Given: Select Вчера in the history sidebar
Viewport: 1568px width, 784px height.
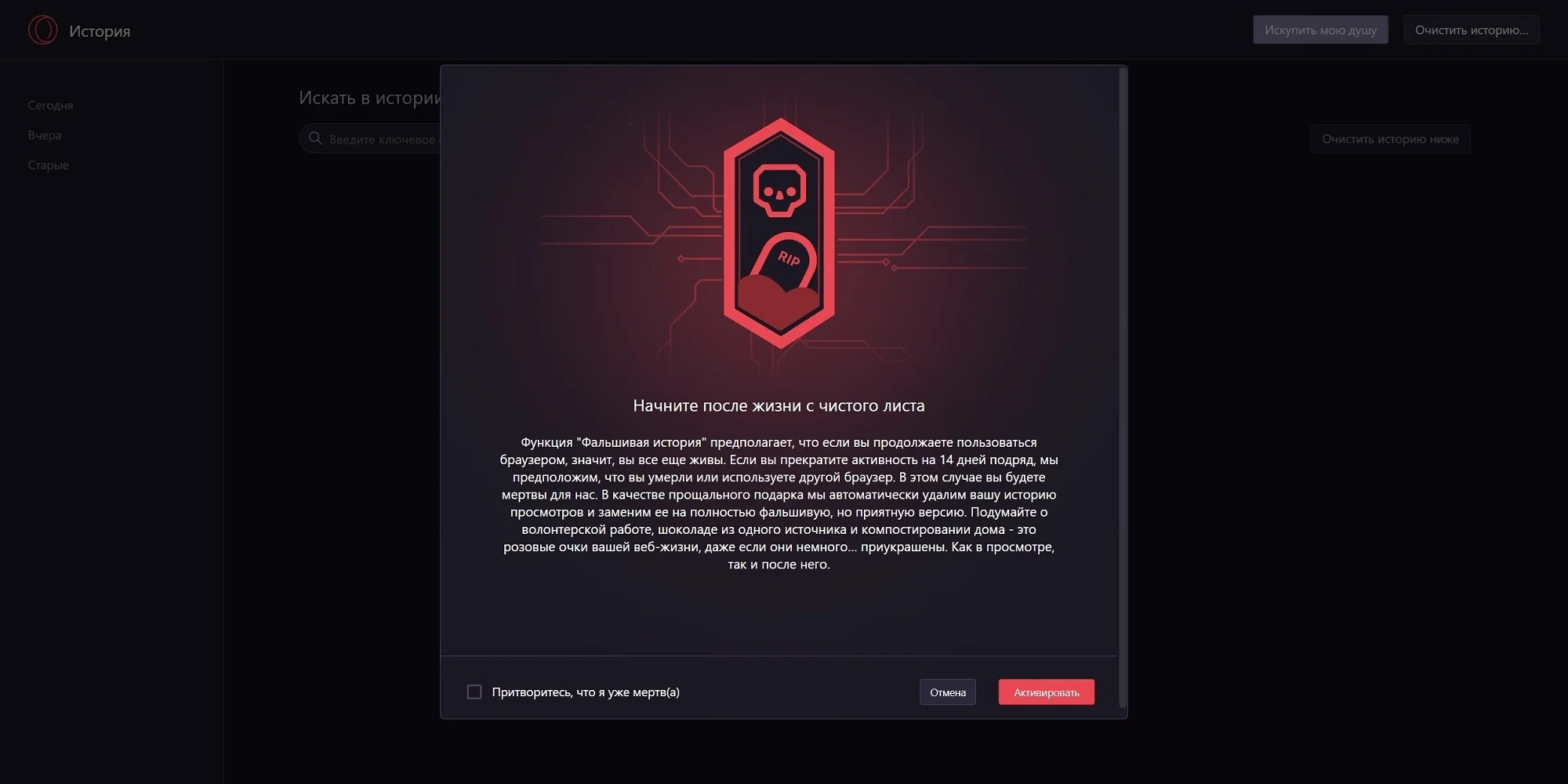Looking at the screenshot, I should 45,135.
